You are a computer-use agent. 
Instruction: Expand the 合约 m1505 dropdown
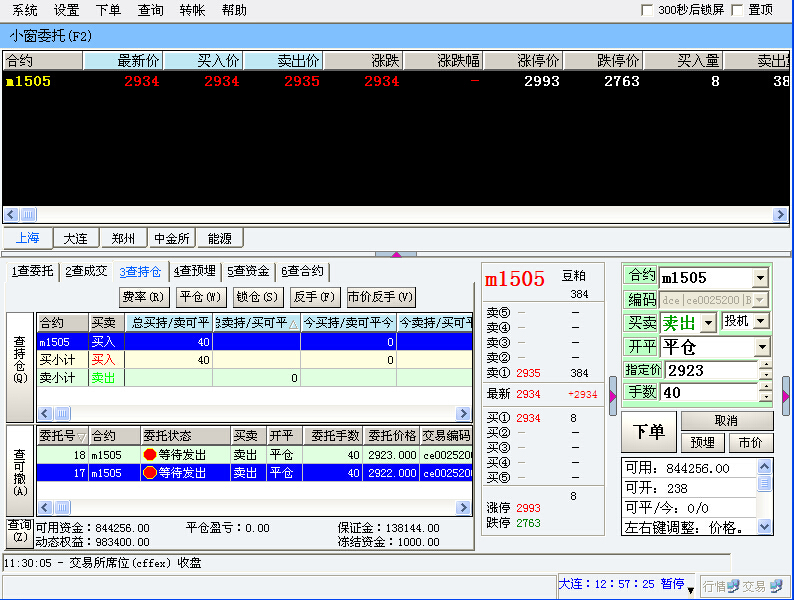click(760, 277)
